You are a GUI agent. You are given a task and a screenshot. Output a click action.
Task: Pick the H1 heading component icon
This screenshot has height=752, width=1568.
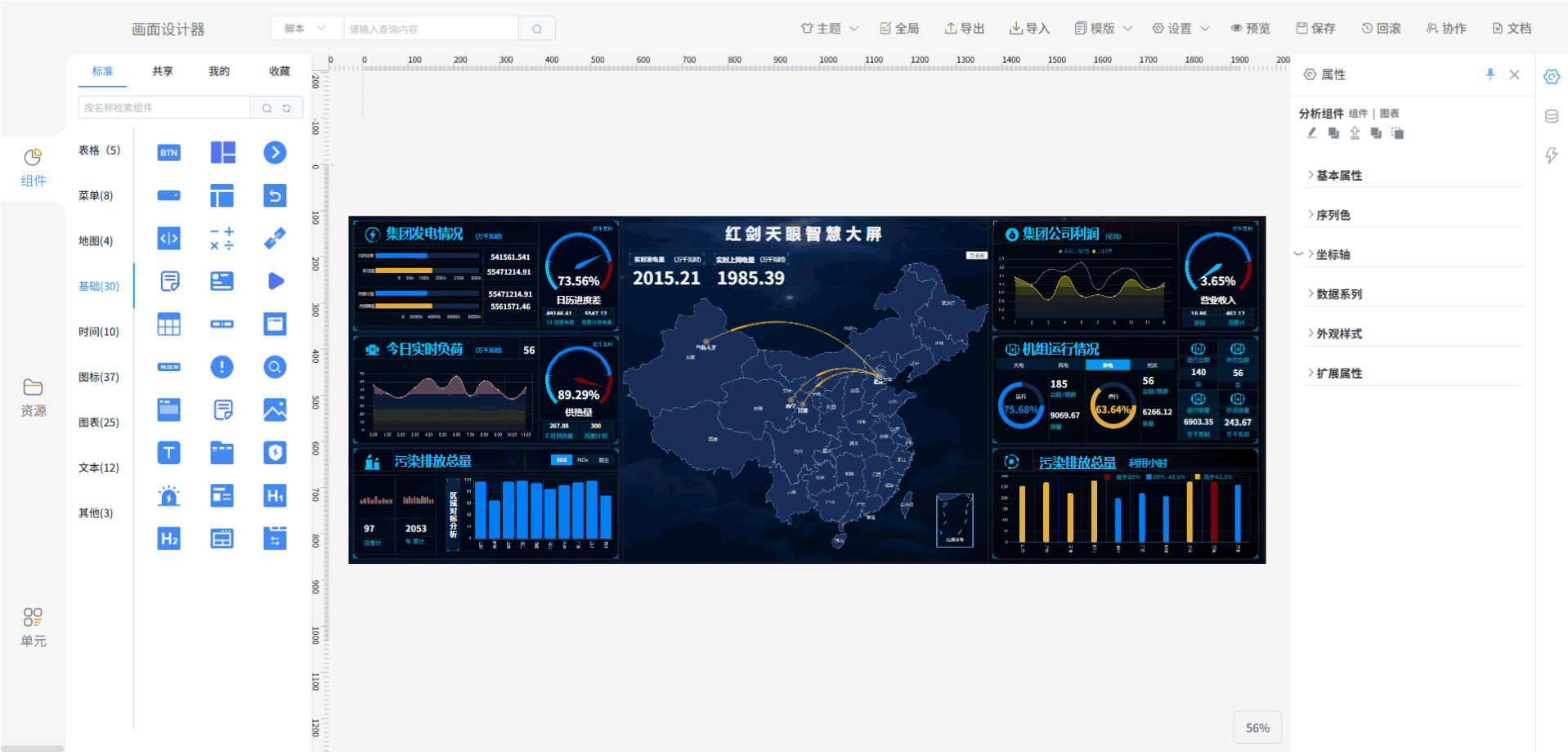[275, 495]
